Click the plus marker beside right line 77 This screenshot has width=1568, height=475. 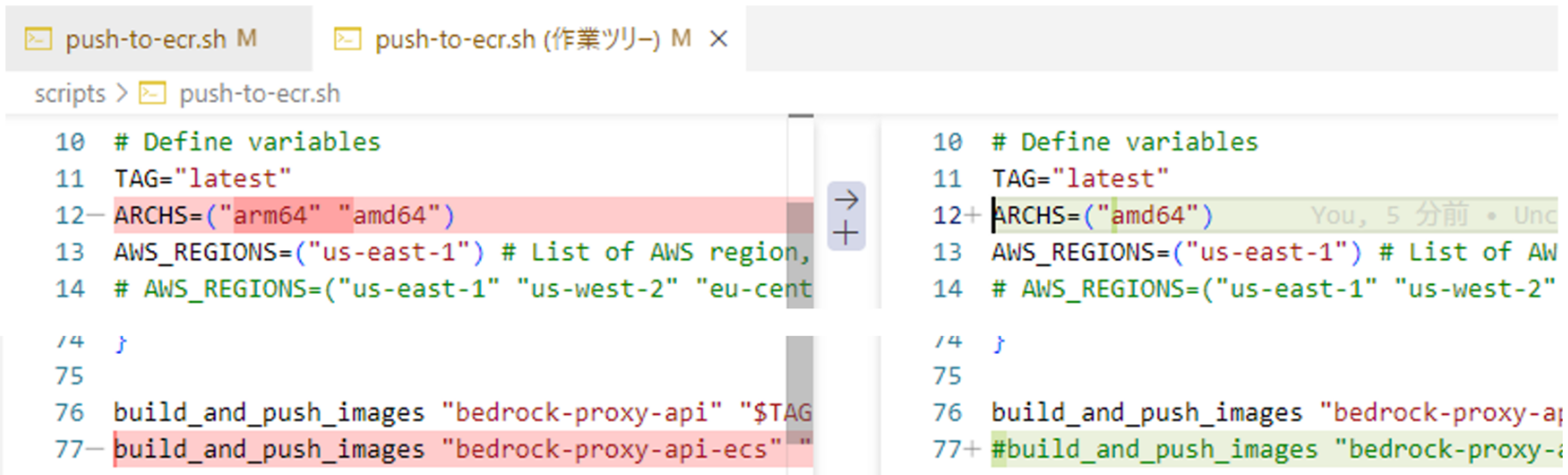(x=973, y=449)
